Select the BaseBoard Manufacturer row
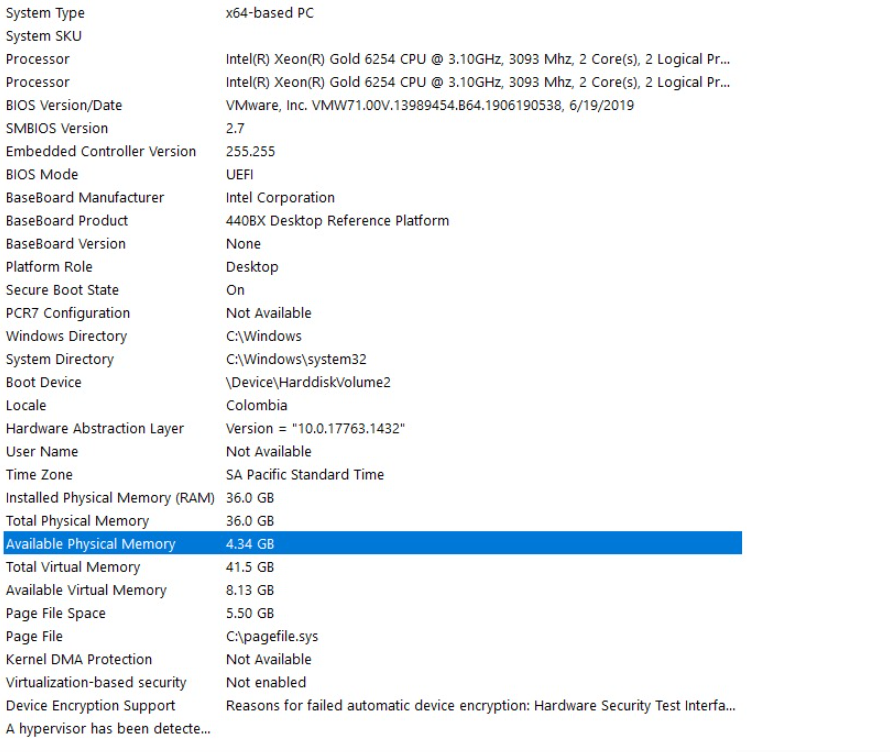This screenshot has width=890, height=752. tap(85, 198)
